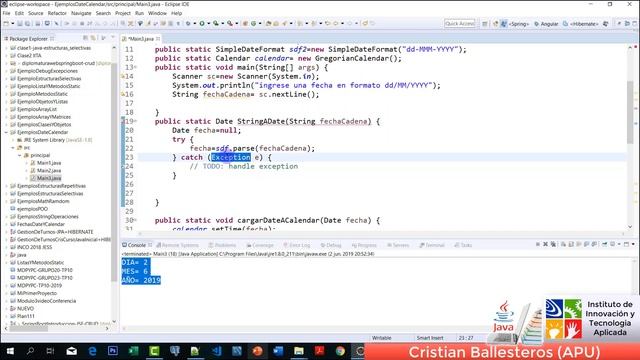Click the New file toolbar icon

6,24
